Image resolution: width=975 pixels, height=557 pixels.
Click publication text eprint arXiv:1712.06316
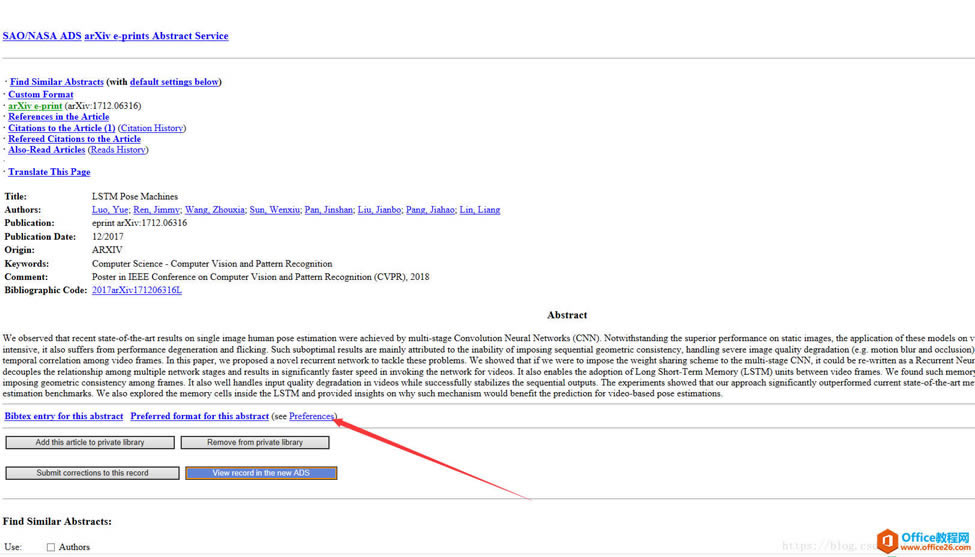click(x=139, y=223)
